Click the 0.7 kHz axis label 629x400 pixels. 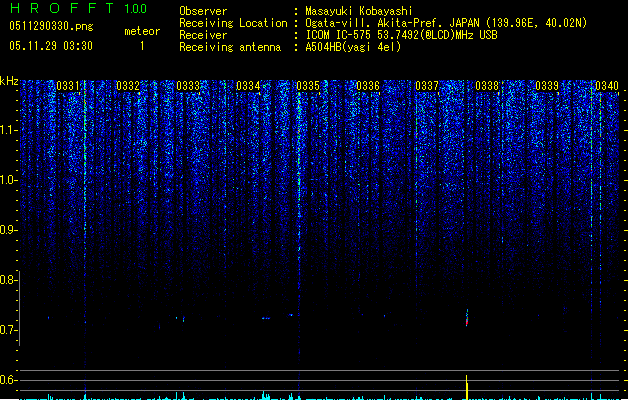point(8,330)
